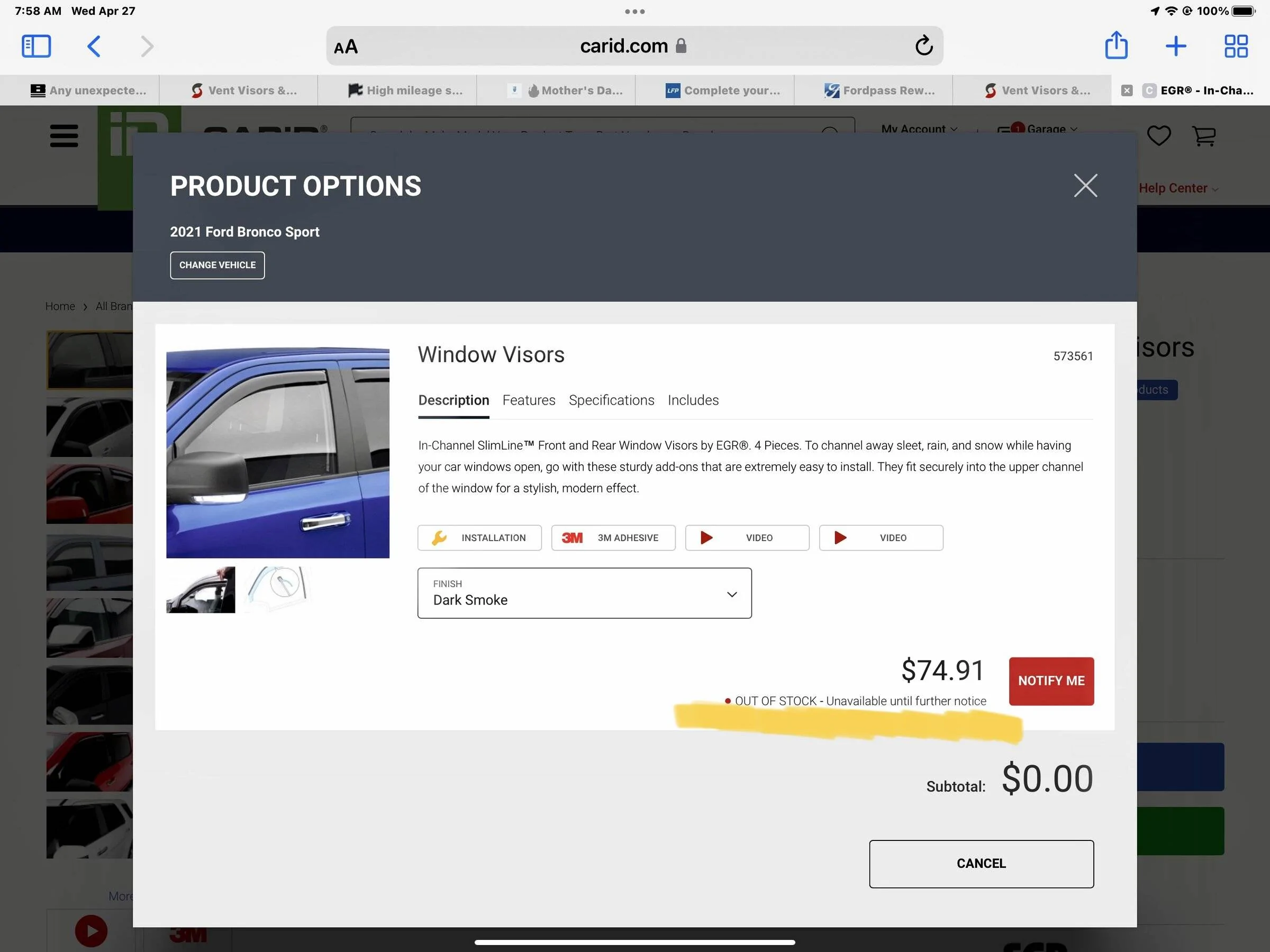Click the red Notify Me button
The width and height of the screenshot is (1270, 952).
[x=1051, y=681]
